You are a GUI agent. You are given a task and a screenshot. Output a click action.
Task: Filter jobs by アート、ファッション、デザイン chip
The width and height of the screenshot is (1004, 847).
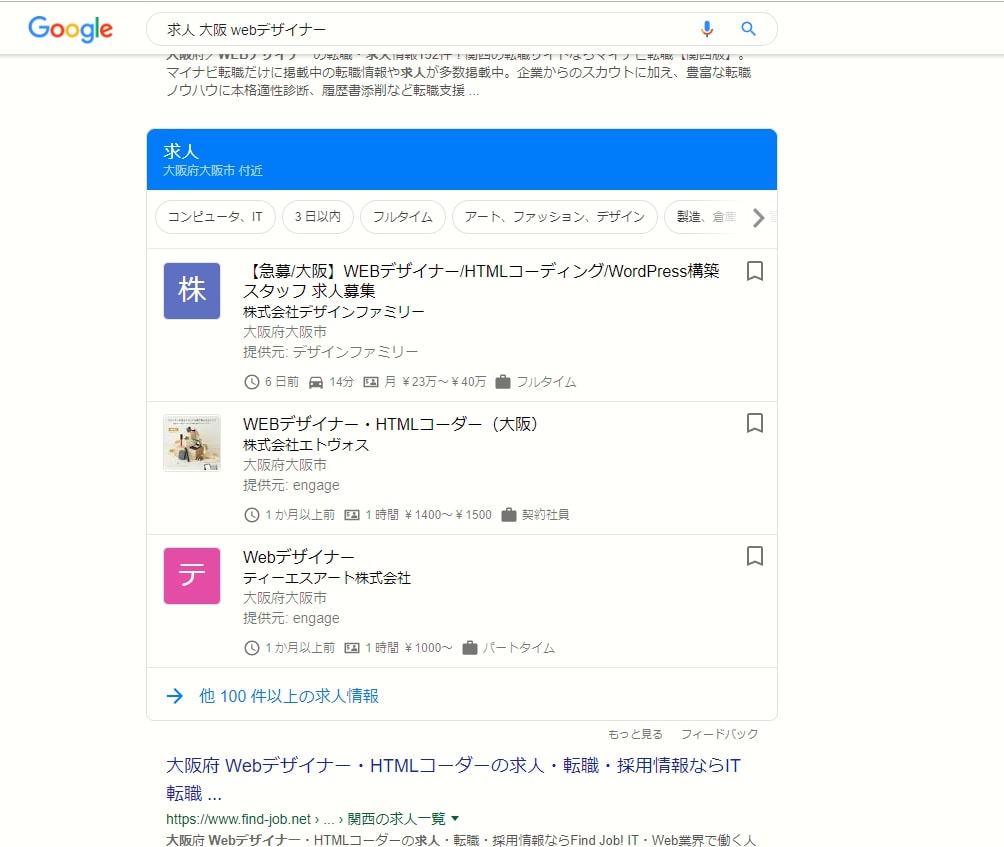click(555, 217)
